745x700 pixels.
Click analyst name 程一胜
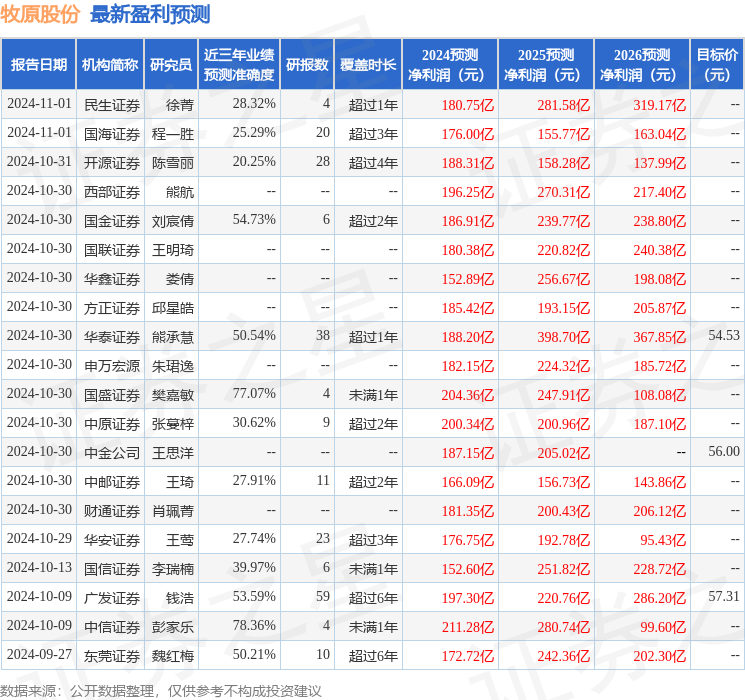pos(173,134)
